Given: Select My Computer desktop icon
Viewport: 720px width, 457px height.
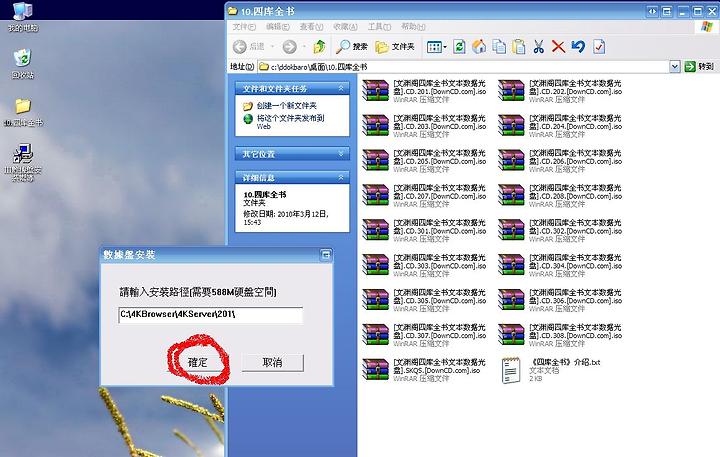Looking at the screenshot, I should 22,17.
